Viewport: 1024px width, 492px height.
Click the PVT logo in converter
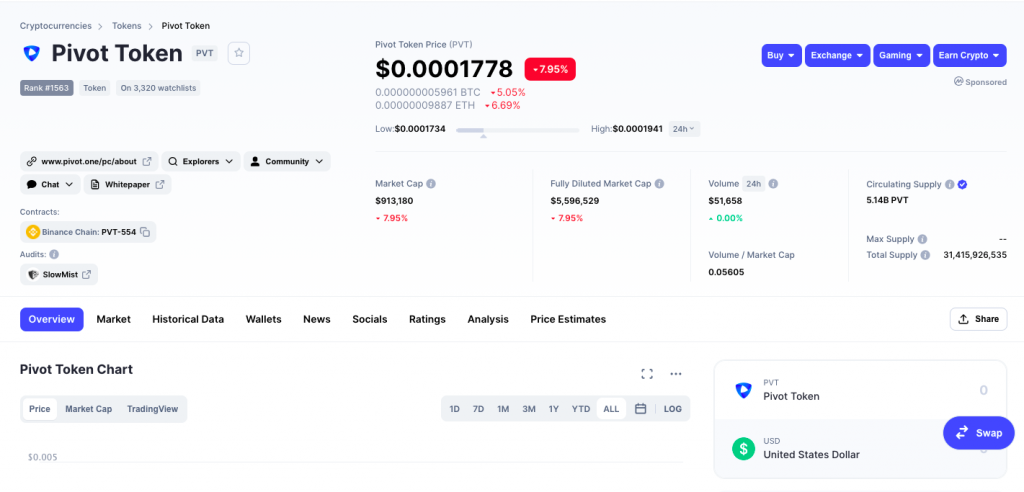[x=743, y=390]
